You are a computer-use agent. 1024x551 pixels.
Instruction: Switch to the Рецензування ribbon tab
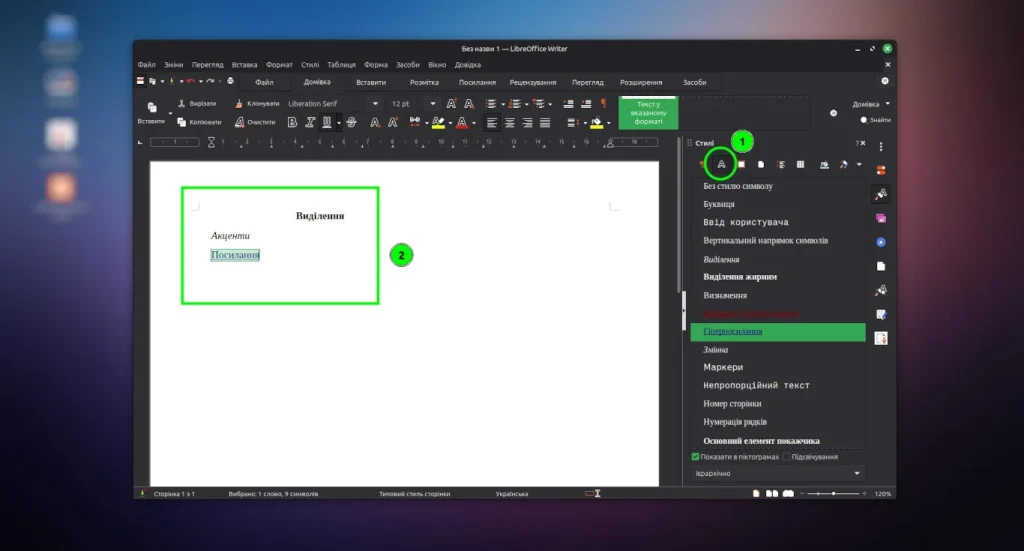pyautogui.click(x=533, y=82)
